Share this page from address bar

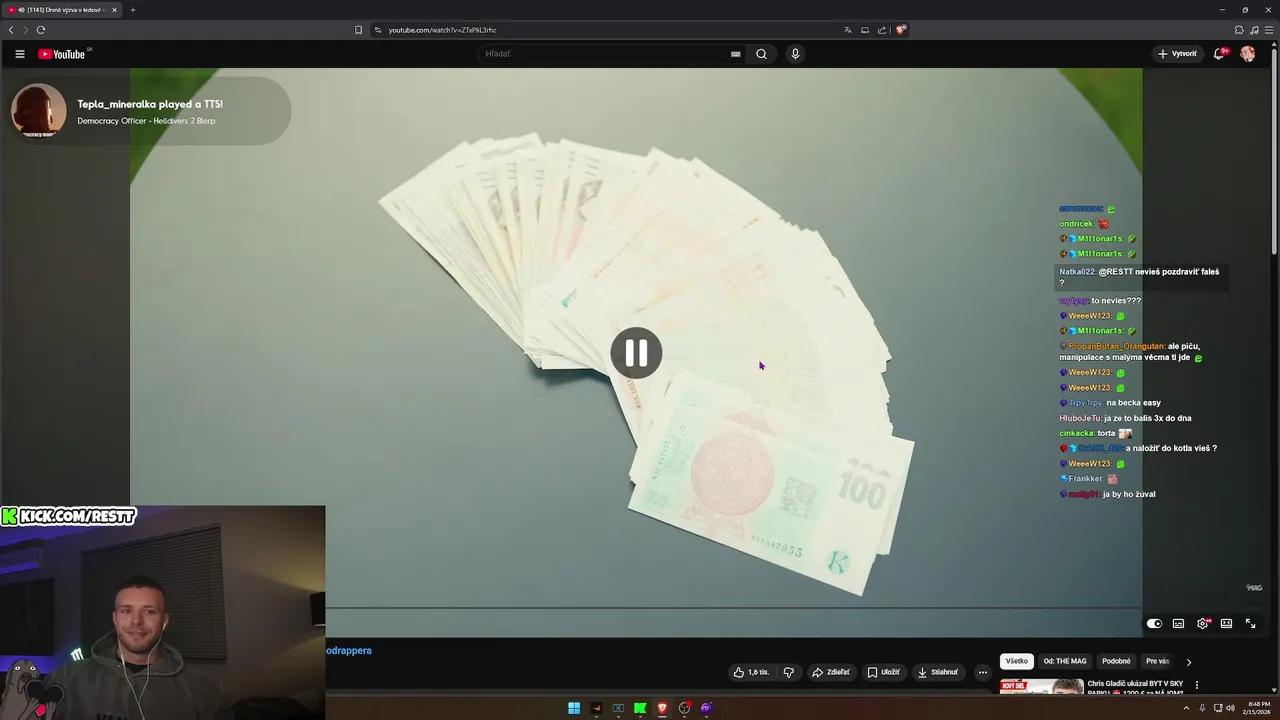click(x=882, y=30)
